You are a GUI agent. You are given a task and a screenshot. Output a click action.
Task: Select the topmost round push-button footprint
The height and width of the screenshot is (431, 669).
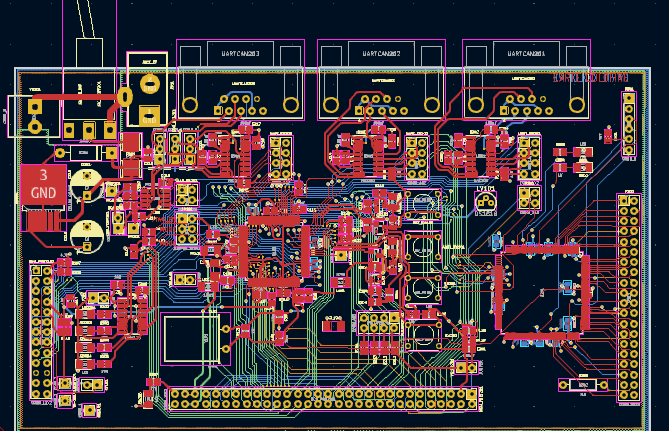423,204
